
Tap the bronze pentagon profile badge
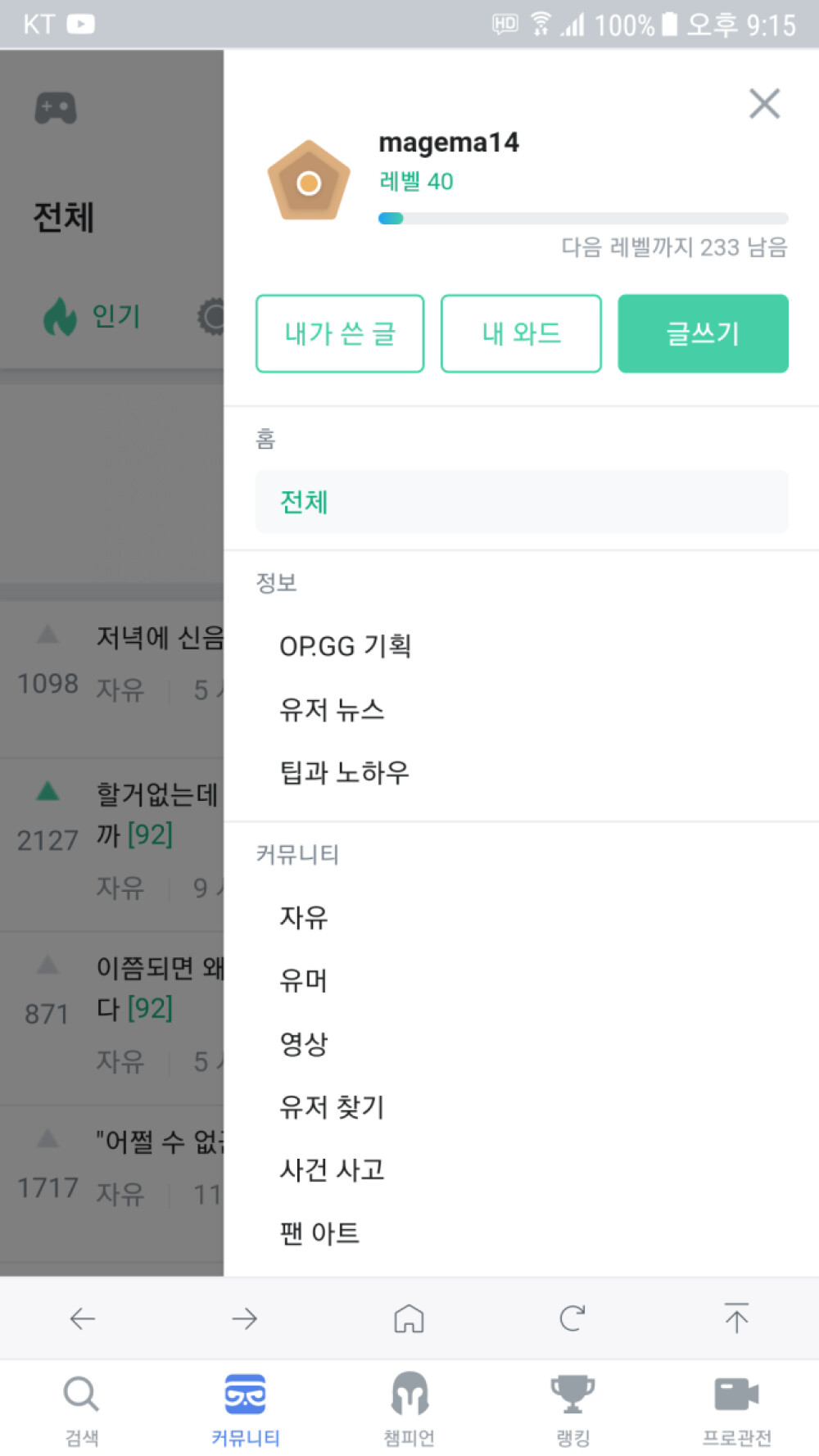pos(309,181)
